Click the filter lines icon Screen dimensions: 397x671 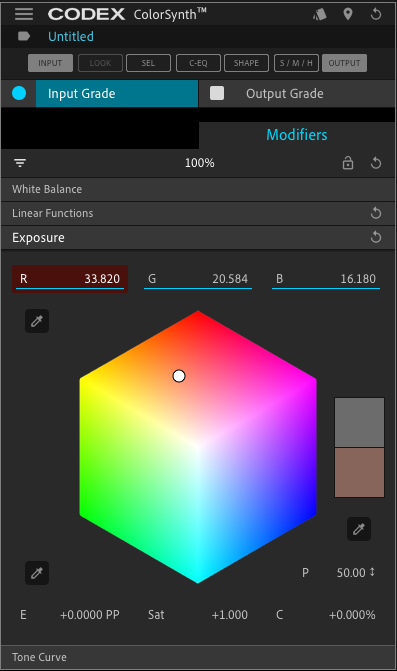coord(20,163)
